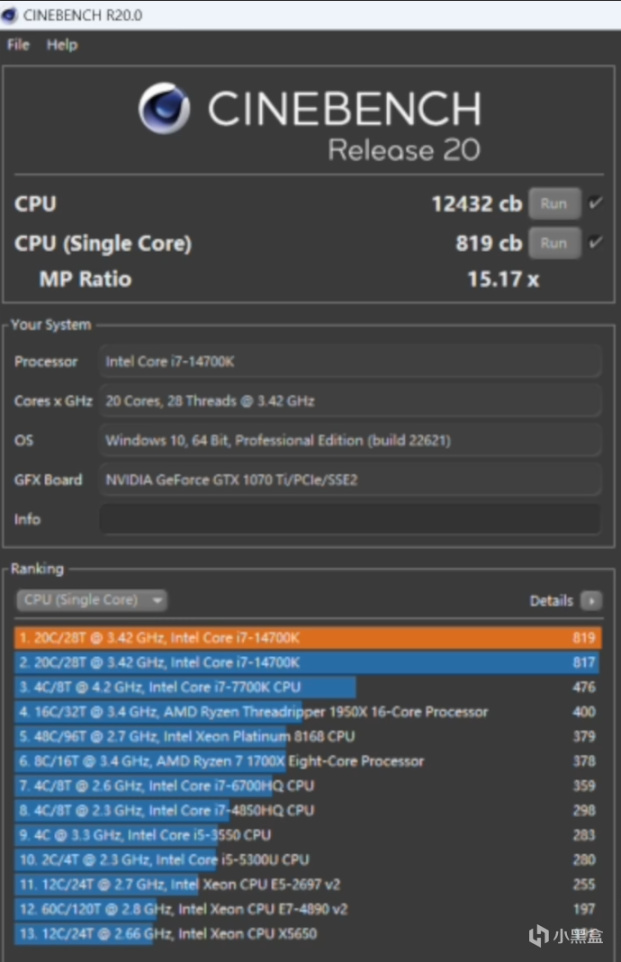Open the CPU (Single Core) ranking dropdown

click(x=91, y=600)
